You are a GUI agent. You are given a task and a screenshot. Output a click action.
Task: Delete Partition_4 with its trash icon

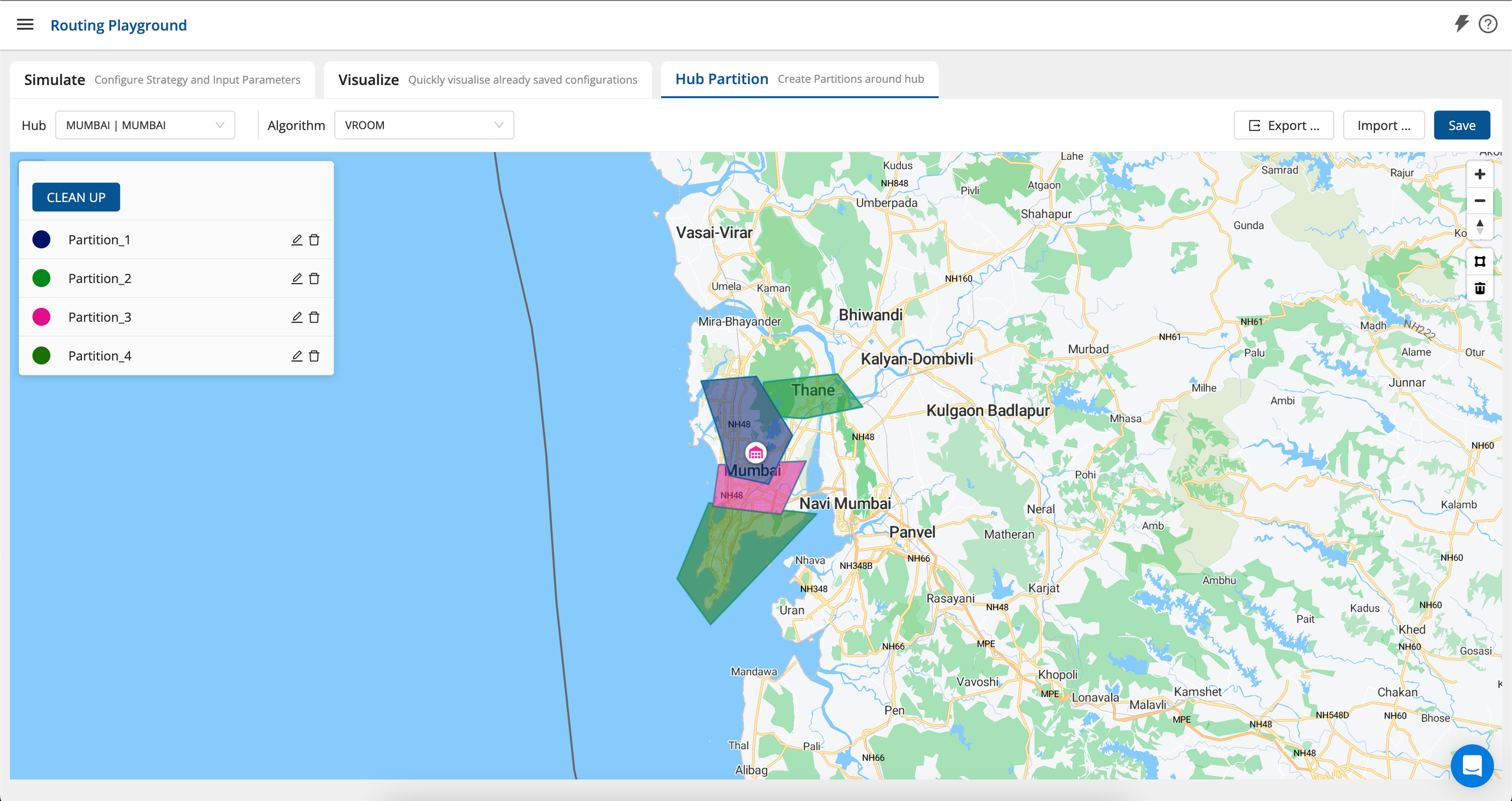coord(314,356)
